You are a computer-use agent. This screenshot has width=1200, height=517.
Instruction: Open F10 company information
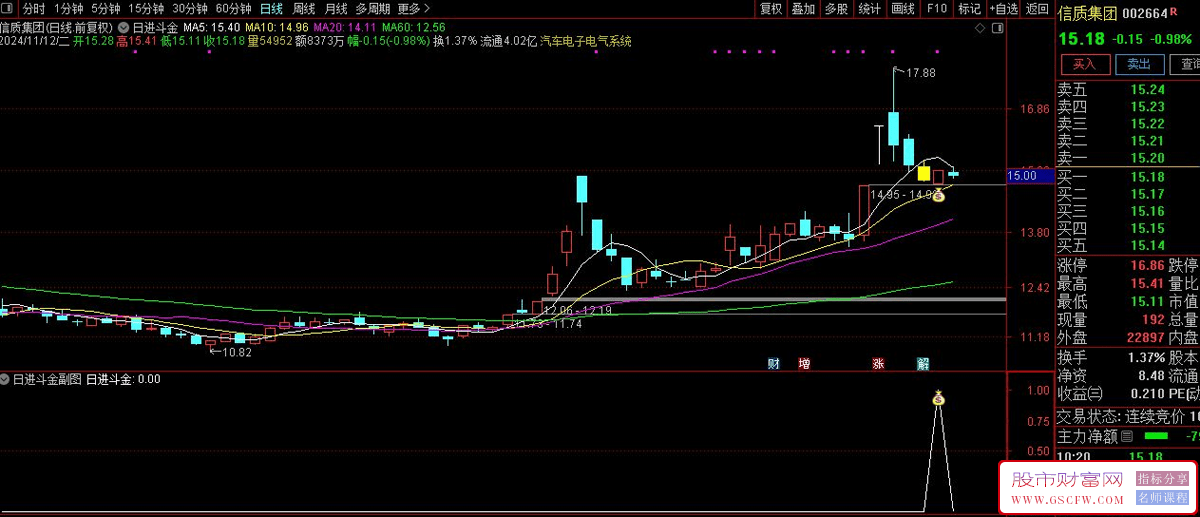936,9
